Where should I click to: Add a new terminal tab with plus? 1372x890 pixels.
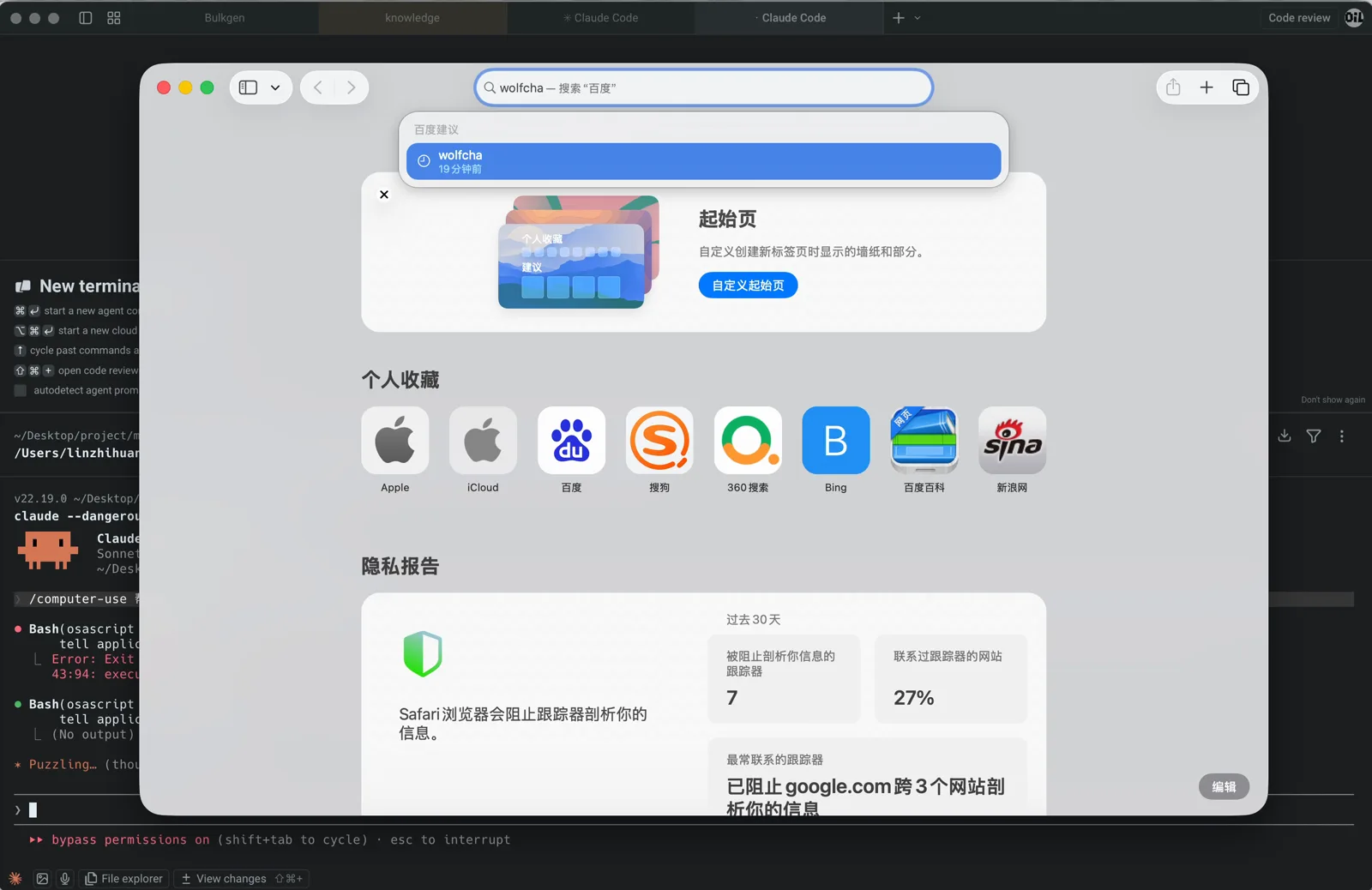899,17
